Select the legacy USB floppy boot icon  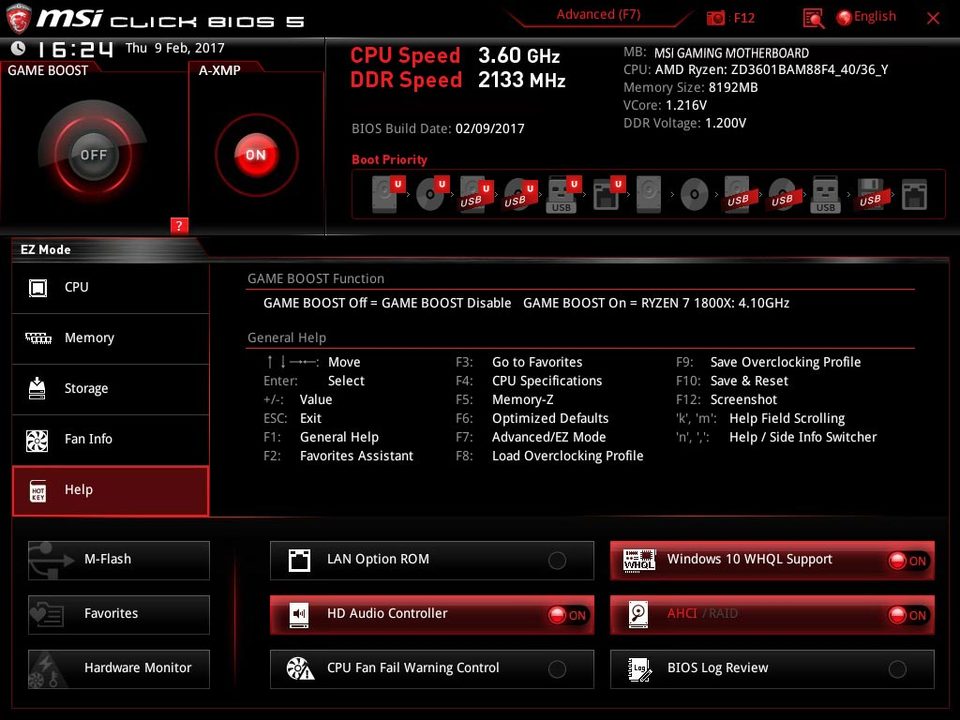point(871,194)
